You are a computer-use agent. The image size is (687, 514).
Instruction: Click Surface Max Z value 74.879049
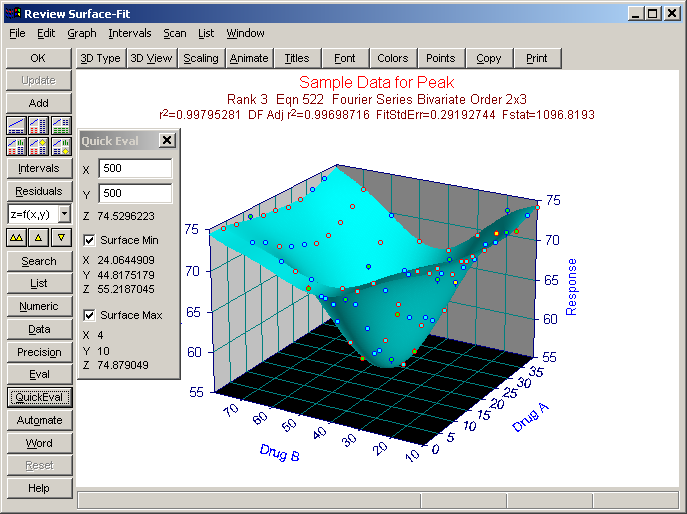123,365
